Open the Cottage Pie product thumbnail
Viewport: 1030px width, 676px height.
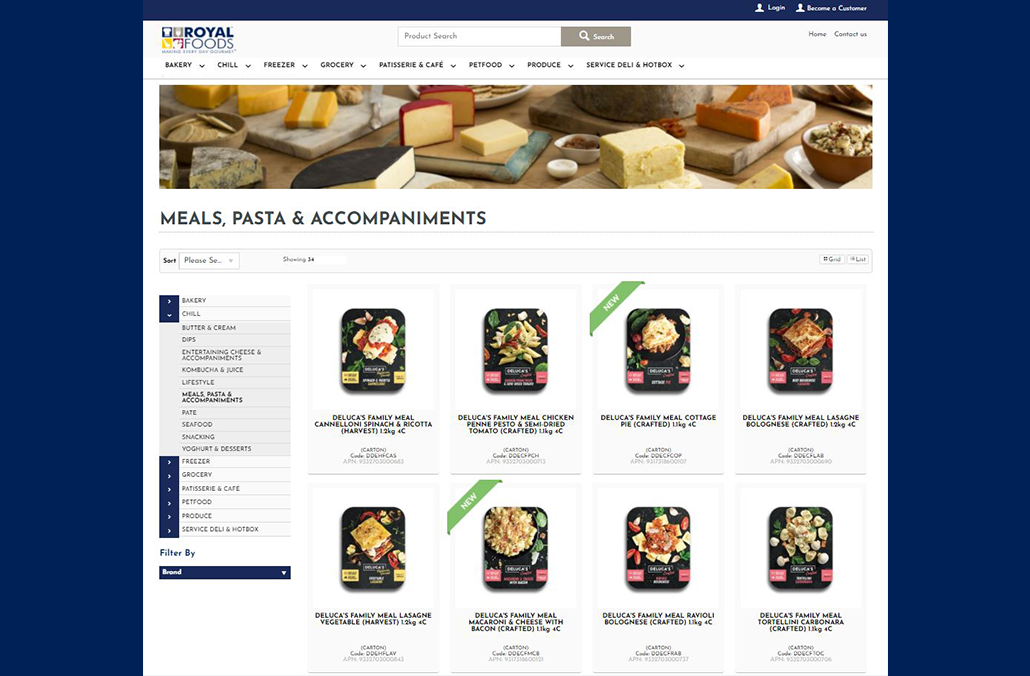(x=658, y=350)
